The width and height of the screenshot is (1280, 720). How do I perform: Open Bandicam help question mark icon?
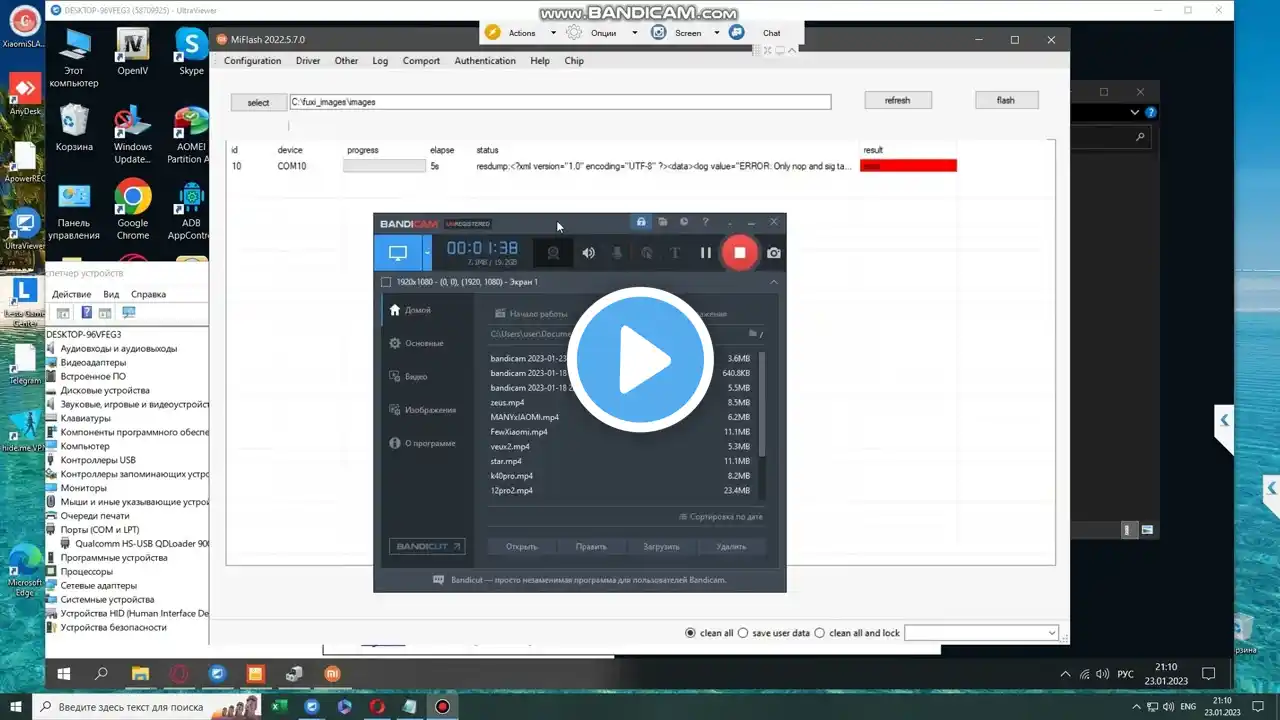click(705, 222)
